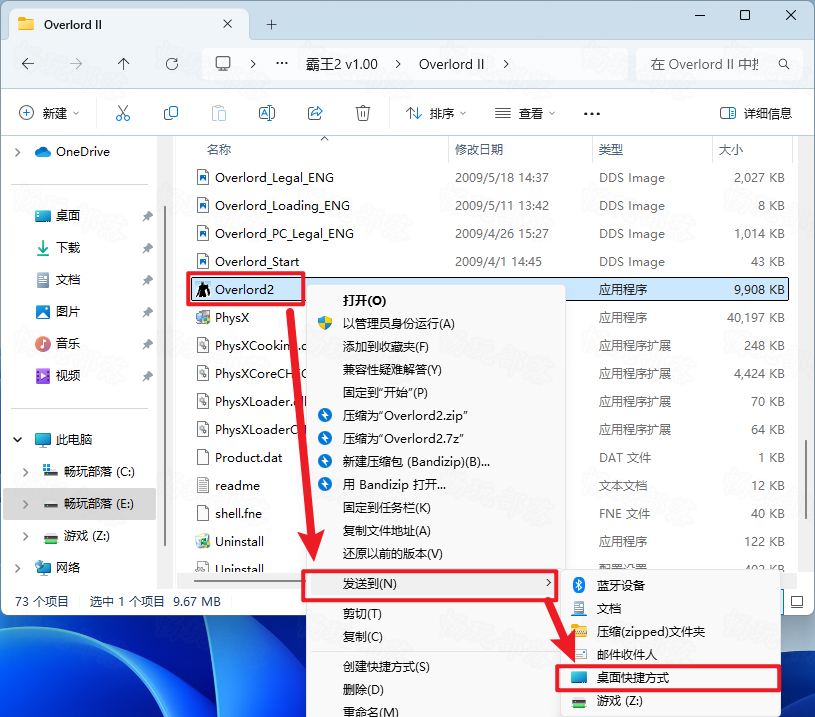This screenshot has width=815, height=717.
Task: Select the Product.dat file
Action: tap(239, 457)
